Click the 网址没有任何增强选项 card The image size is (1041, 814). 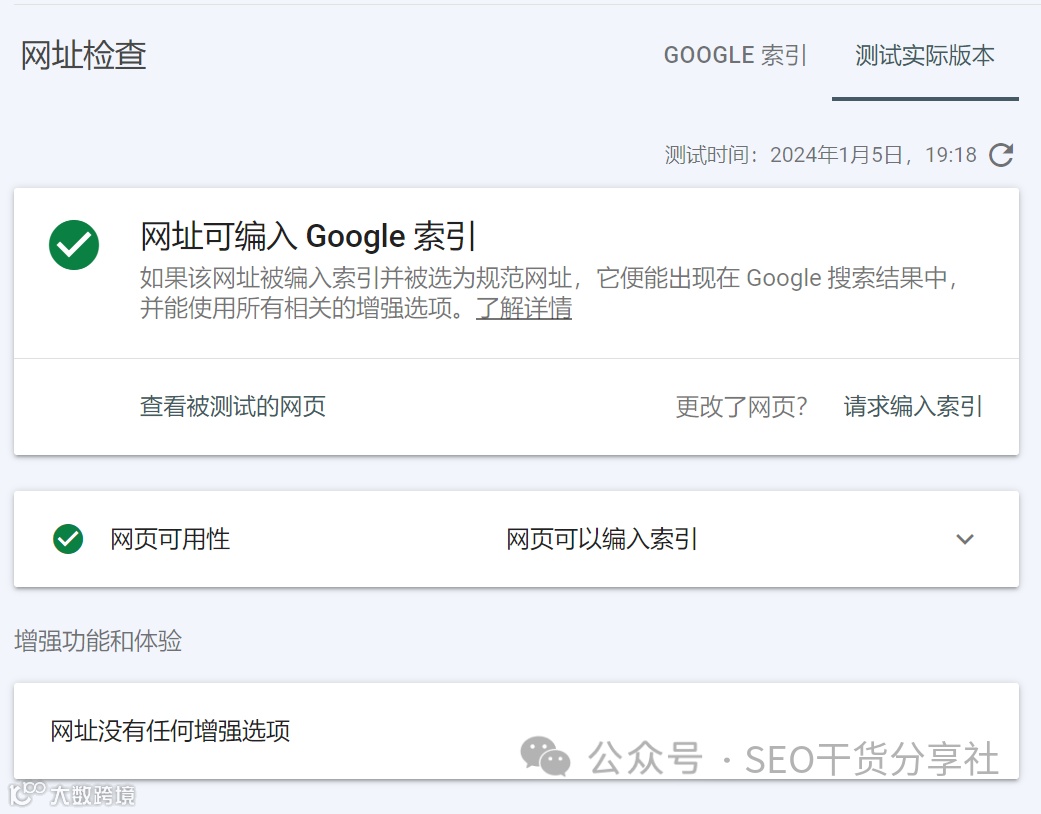[x=170, y=731]
